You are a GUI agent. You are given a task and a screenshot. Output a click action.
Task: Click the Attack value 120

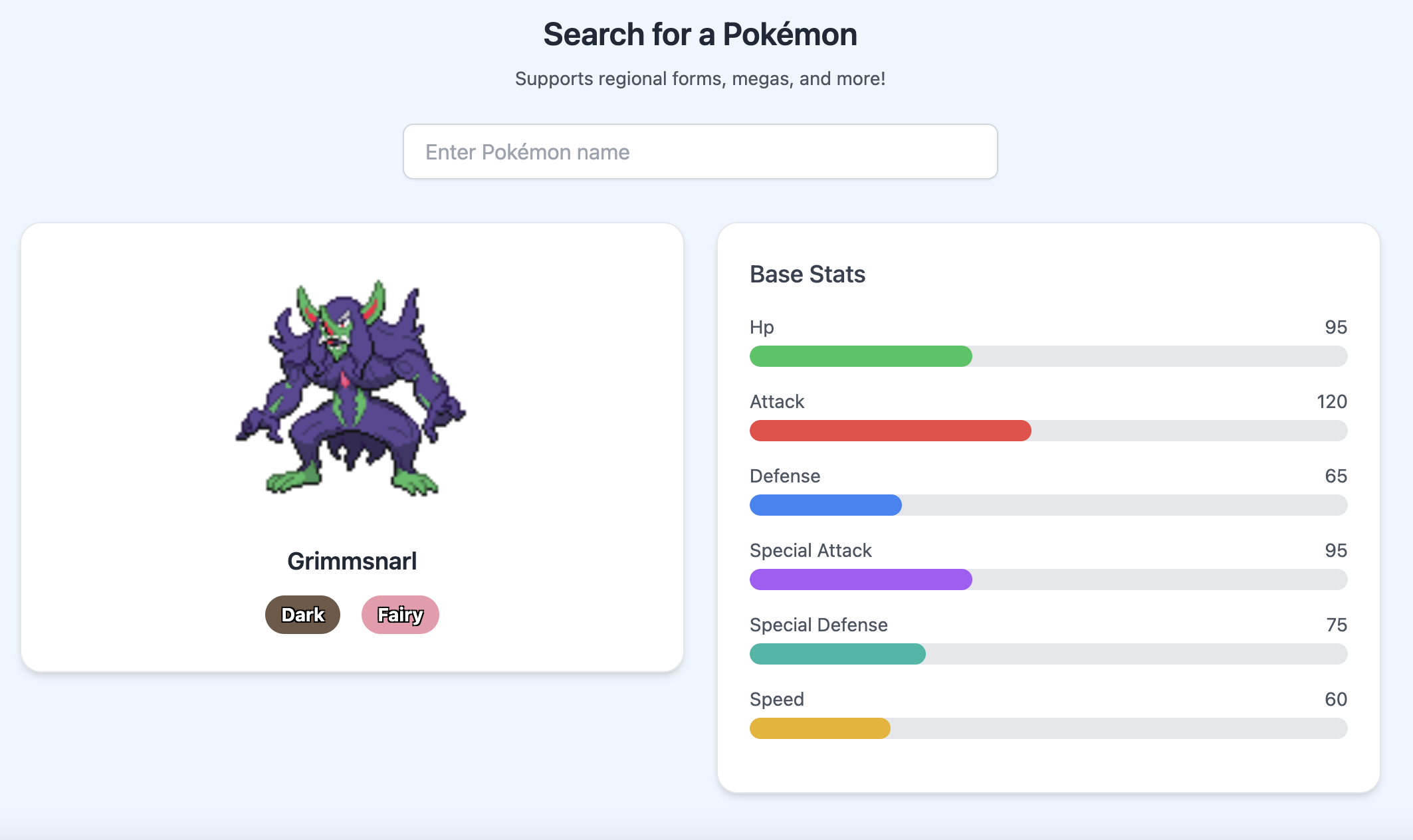point(1331,401)
